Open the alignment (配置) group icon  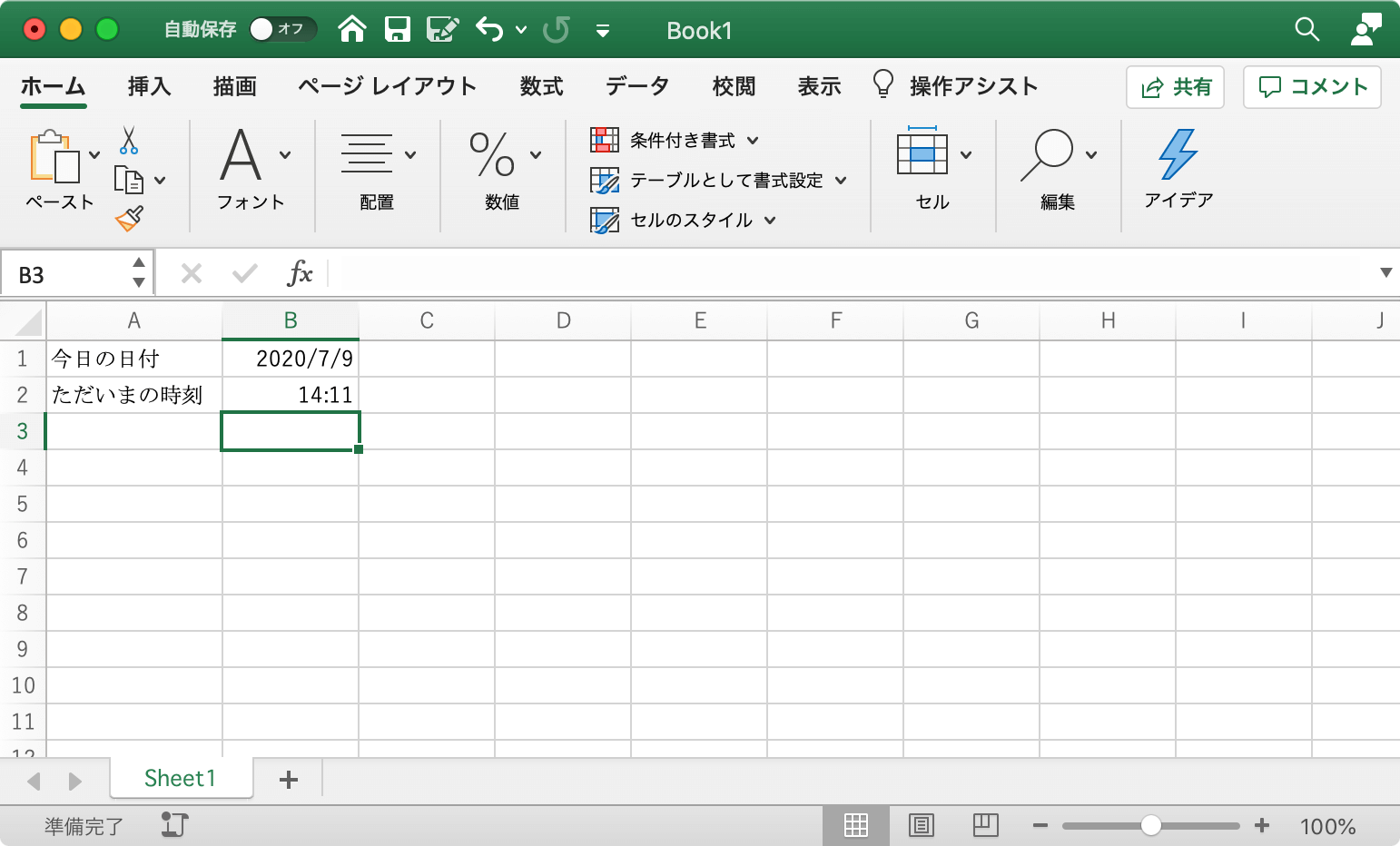pos(367,153)
